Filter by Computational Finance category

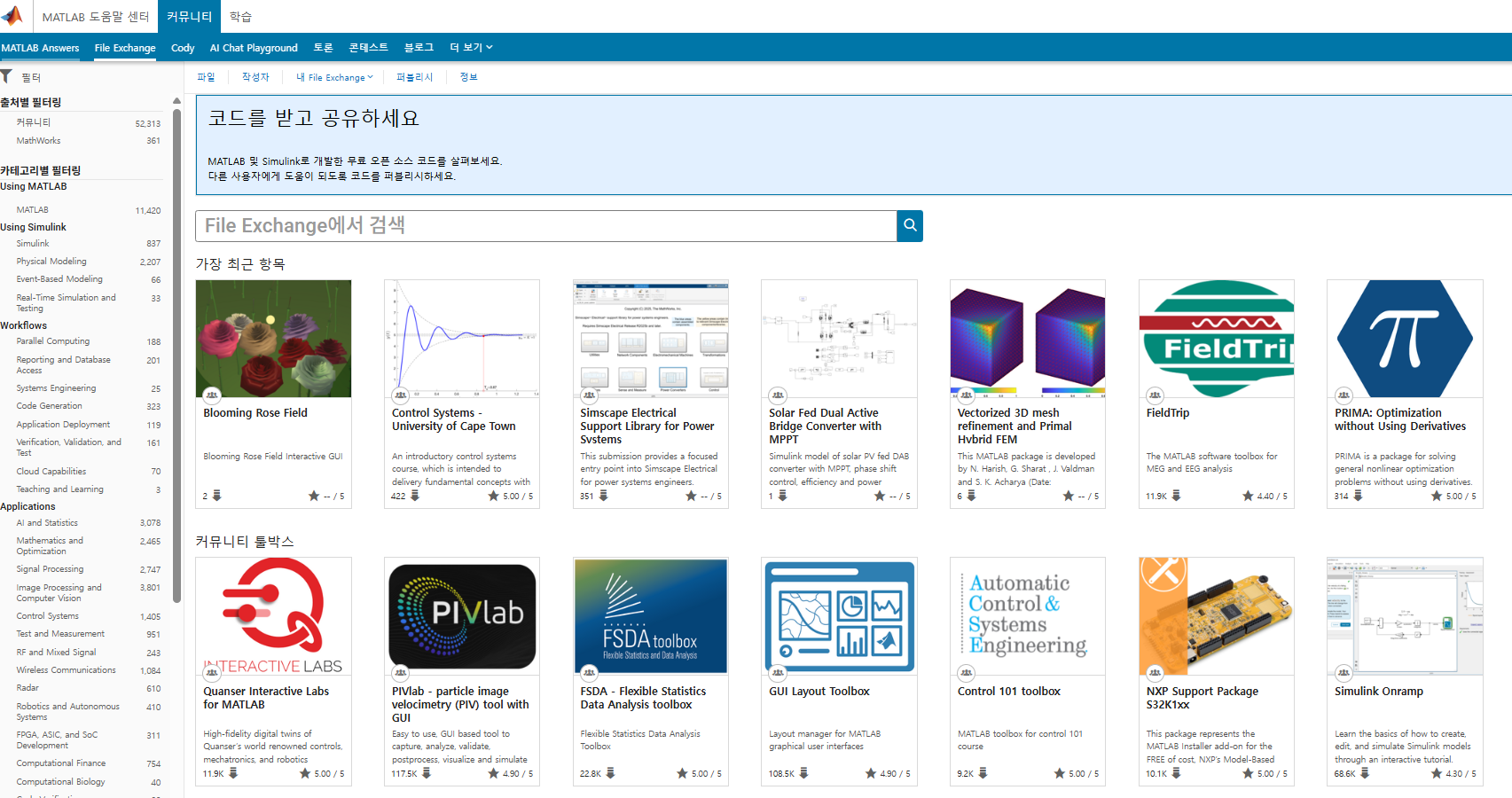click(61, 763)
